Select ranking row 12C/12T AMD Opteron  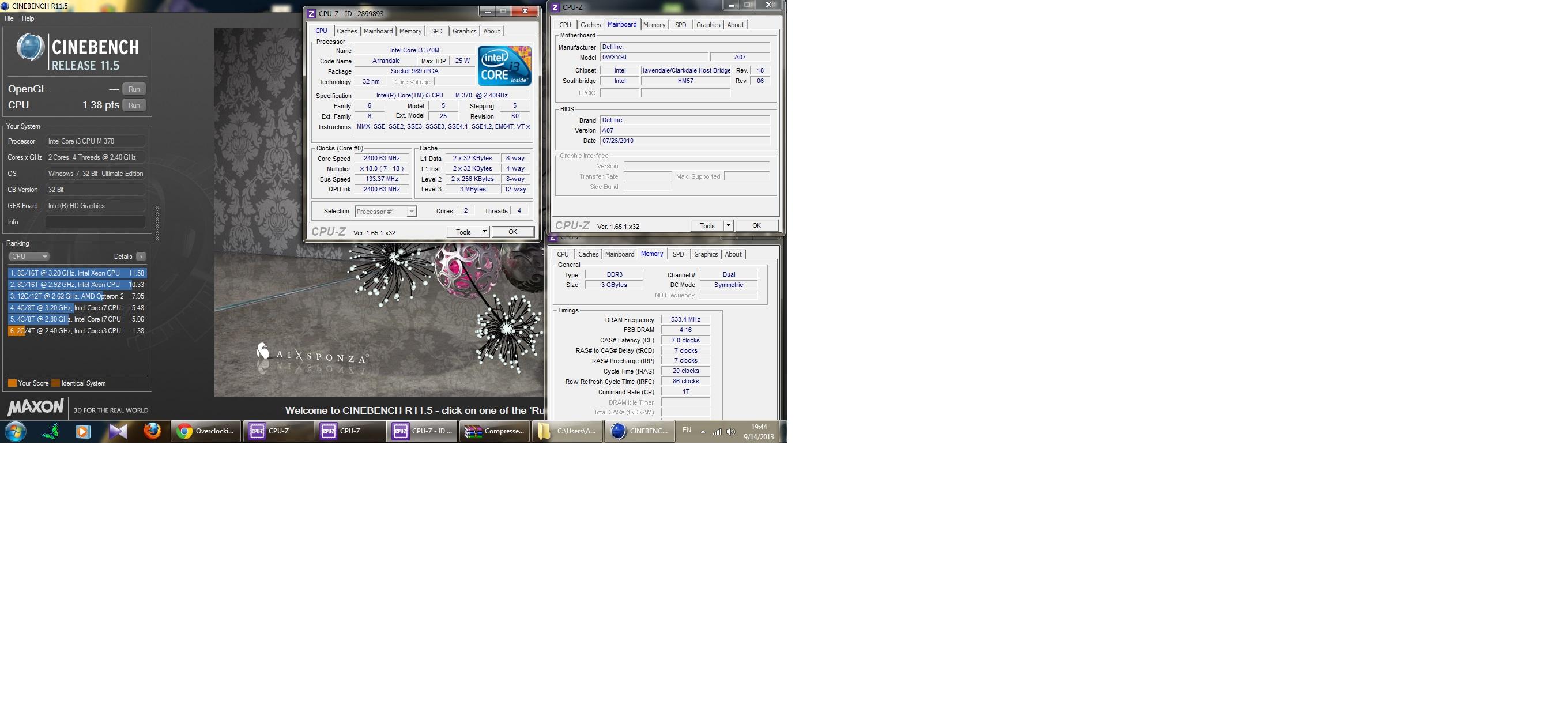click(x=77, y=296)
